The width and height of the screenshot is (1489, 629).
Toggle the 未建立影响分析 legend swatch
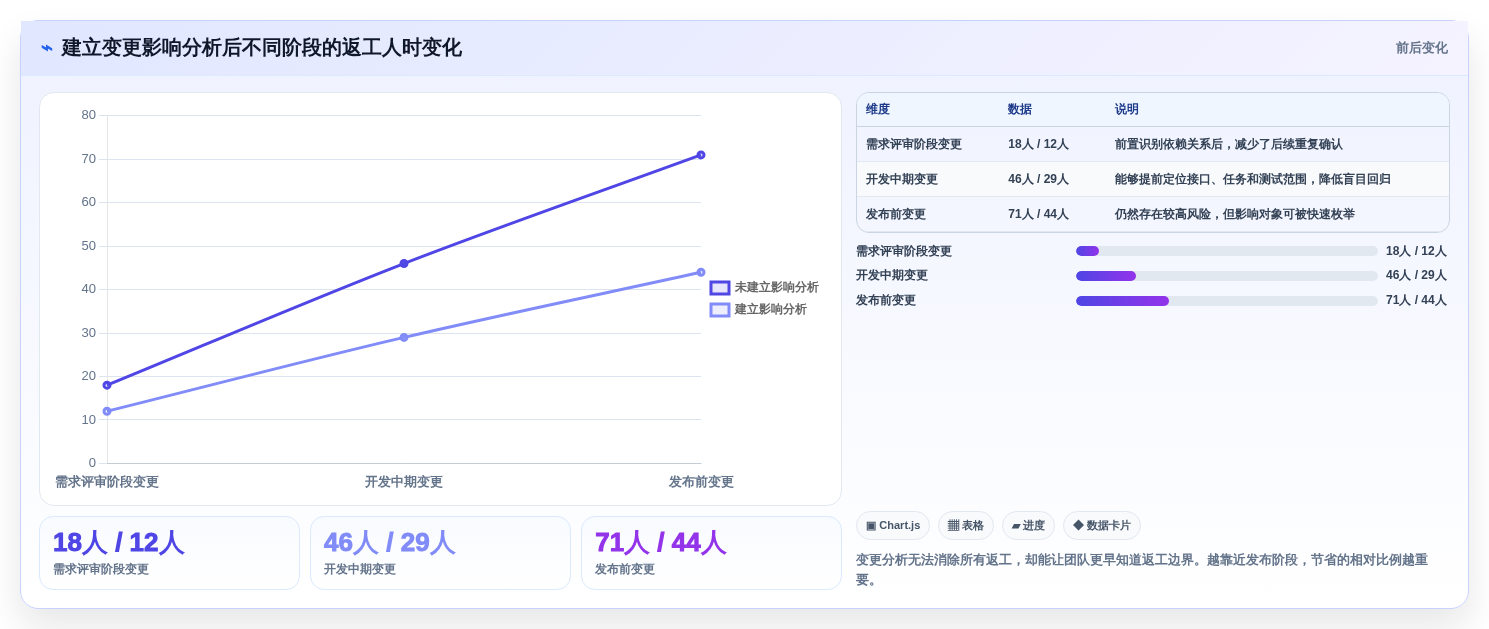720,288
